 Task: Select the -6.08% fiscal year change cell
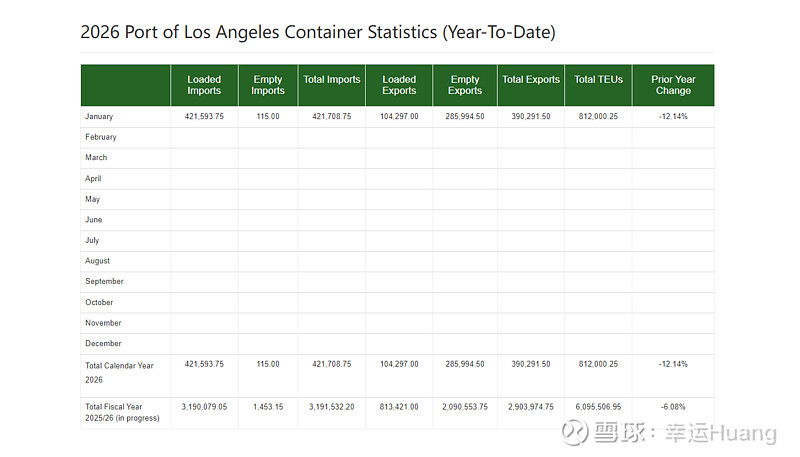(x=673, y=407)
